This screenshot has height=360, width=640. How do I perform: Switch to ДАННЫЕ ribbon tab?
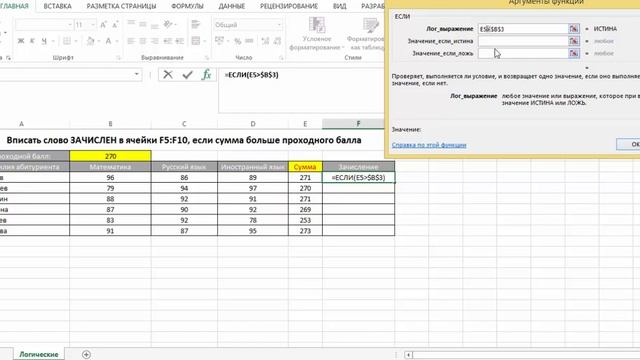pos(232,6)
